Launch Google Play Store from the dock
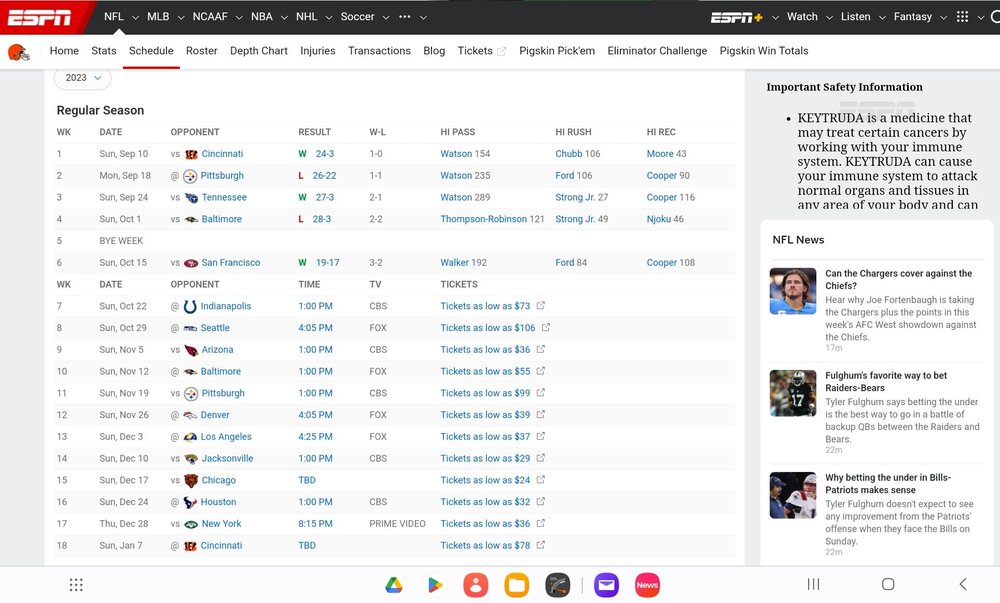1000x603 pixels. 435,585
